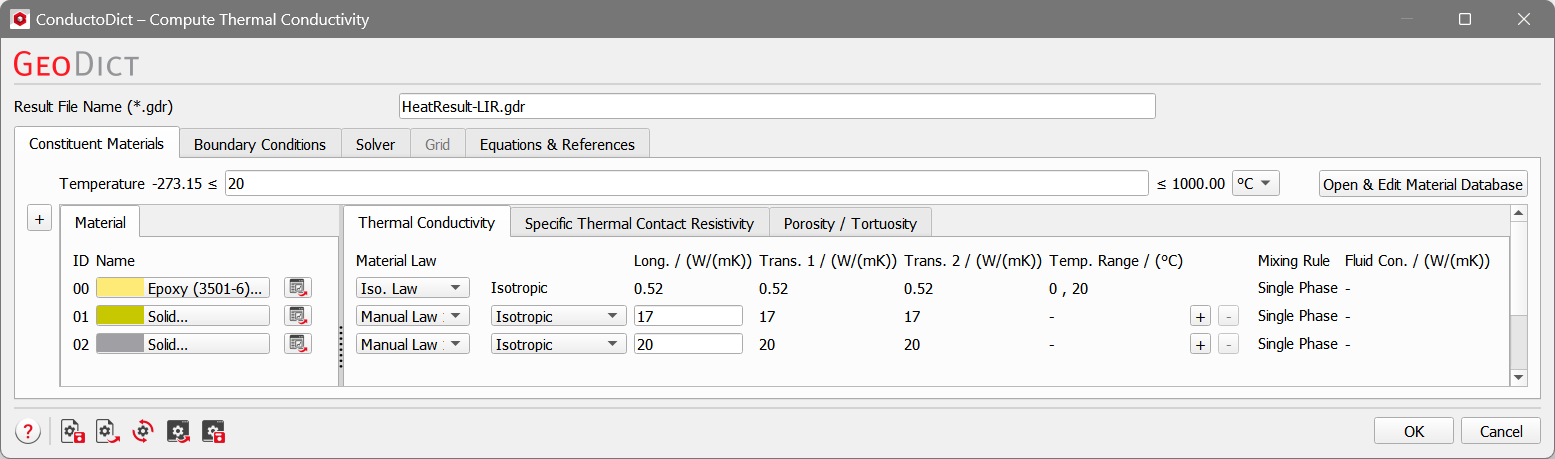Edit longitudinal conductivity 20 field

[688, 344]
